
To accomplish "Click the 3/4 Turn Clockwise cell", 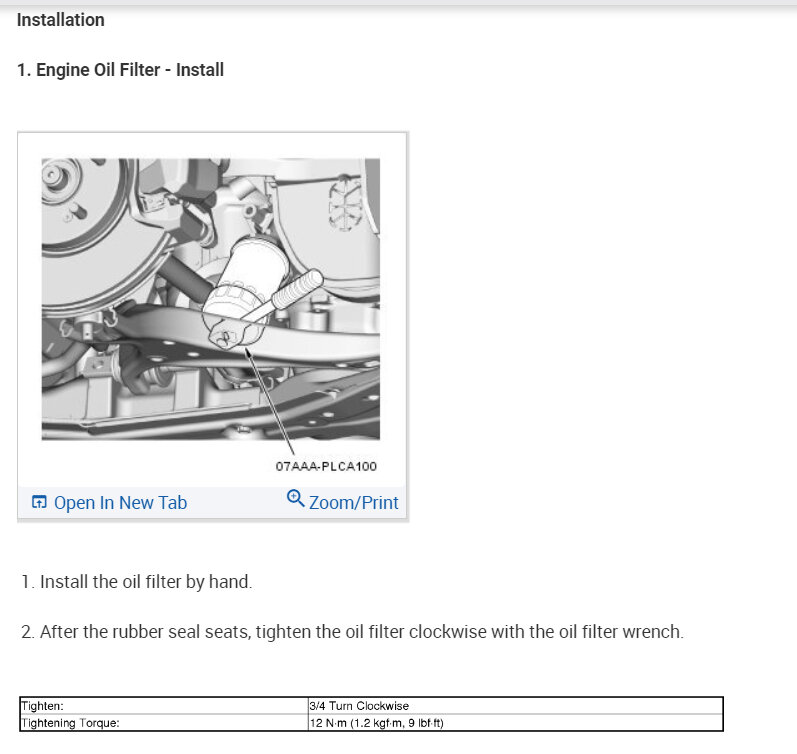I will point(515,706).
